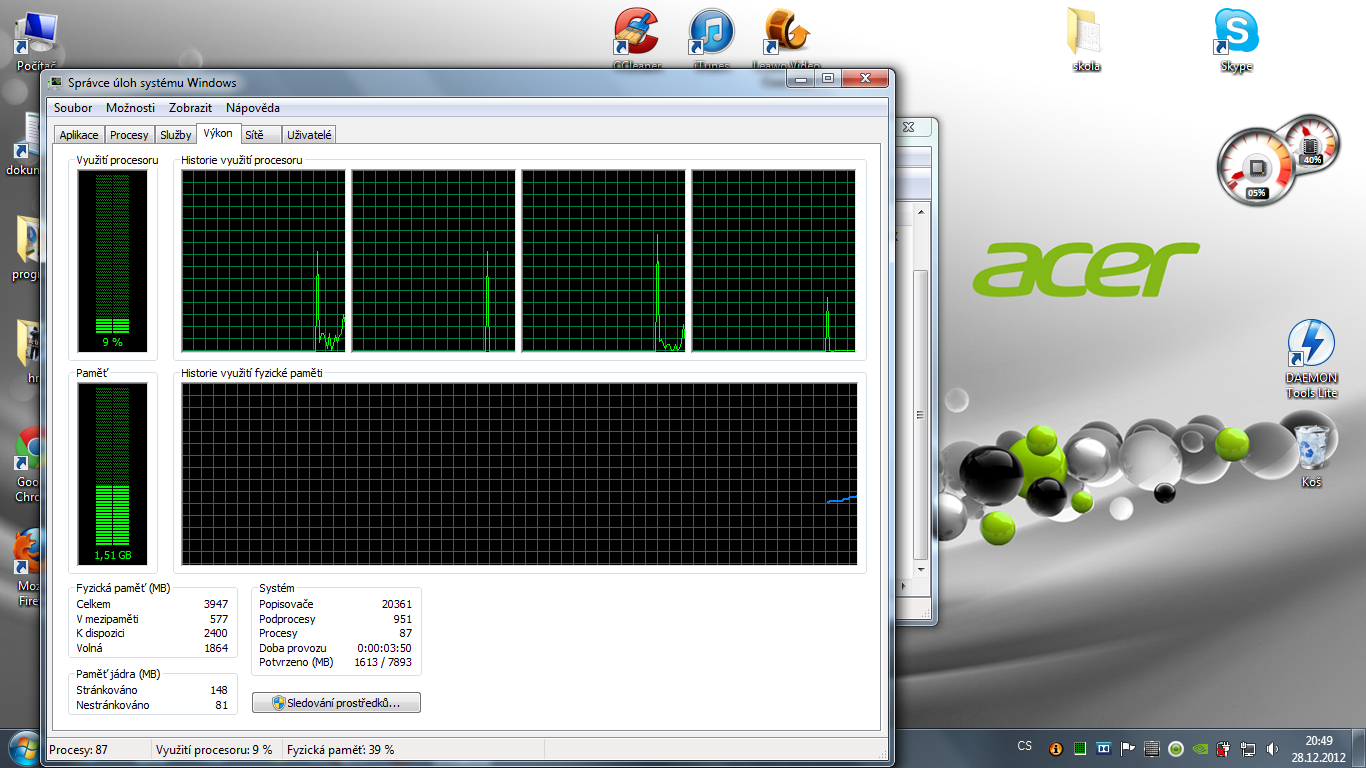Click status bar text Využití procesoru: 9 %

pyautogui.click(x=214, y=750)
